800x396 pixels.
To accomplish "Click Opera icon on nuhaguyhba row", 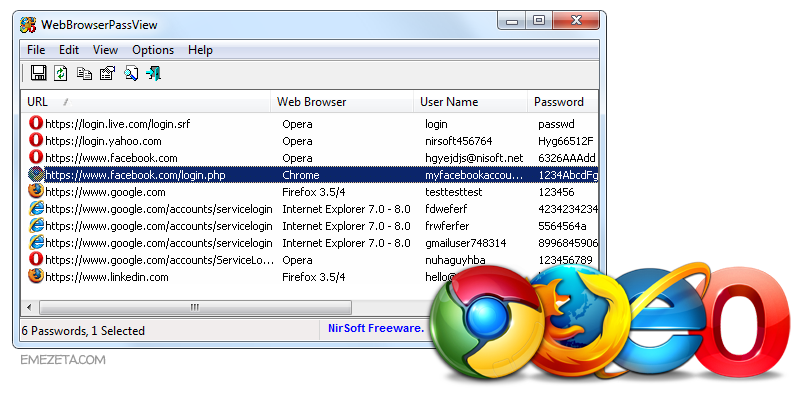I will 36,260.
